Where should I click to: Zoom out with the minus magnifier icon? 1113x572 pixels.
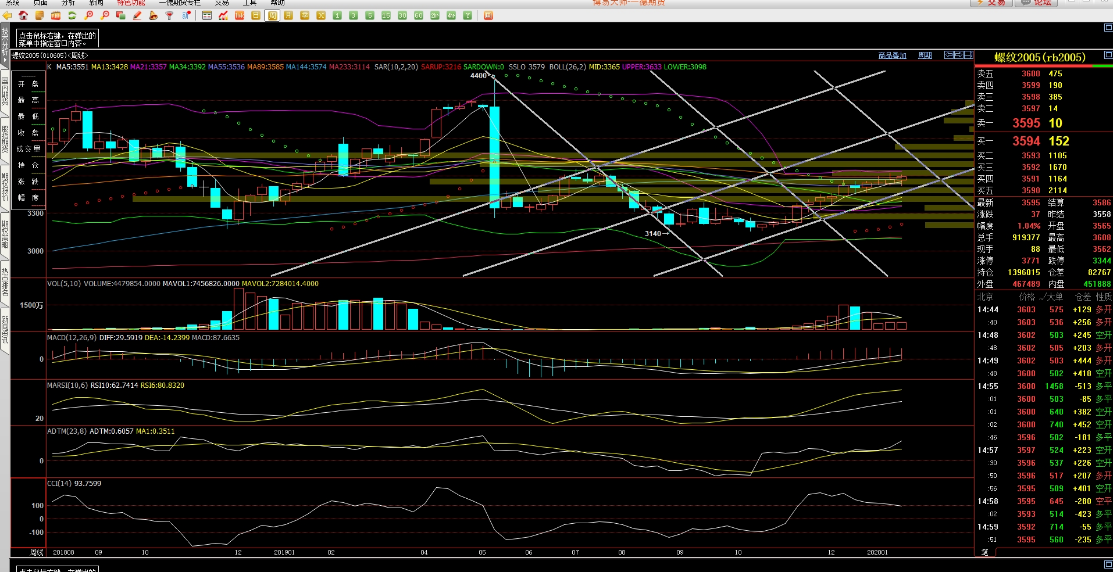pyautogui.click(x=104, y=15)
